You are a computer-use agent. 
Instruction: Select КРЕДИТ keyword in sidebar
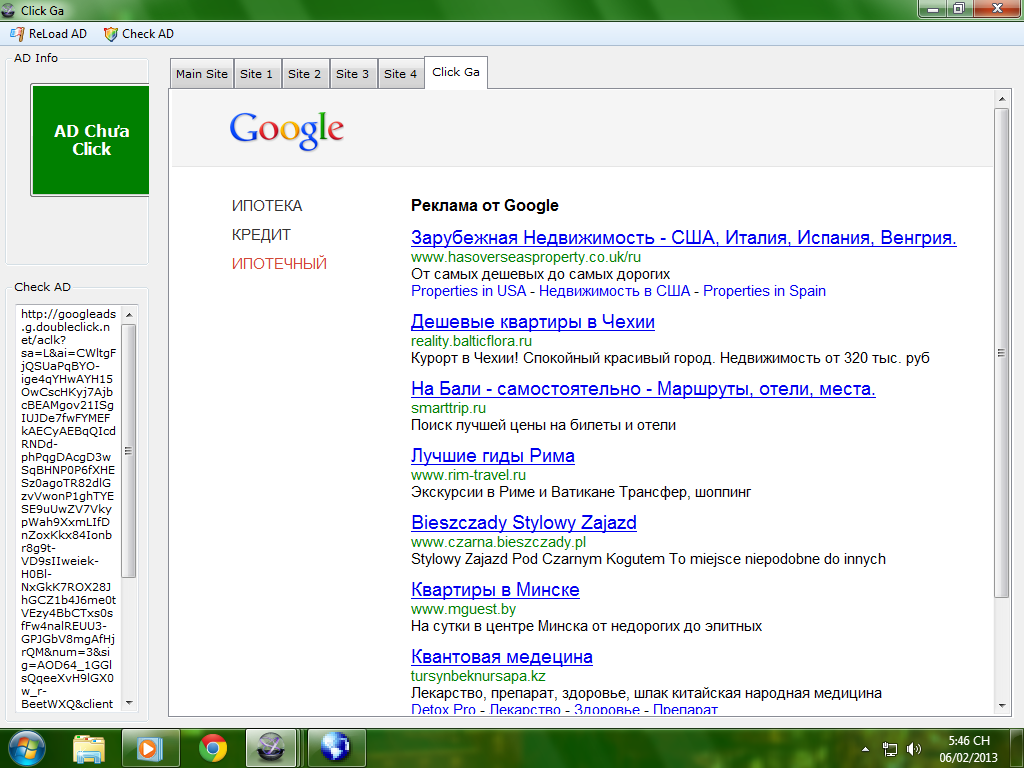261,234
